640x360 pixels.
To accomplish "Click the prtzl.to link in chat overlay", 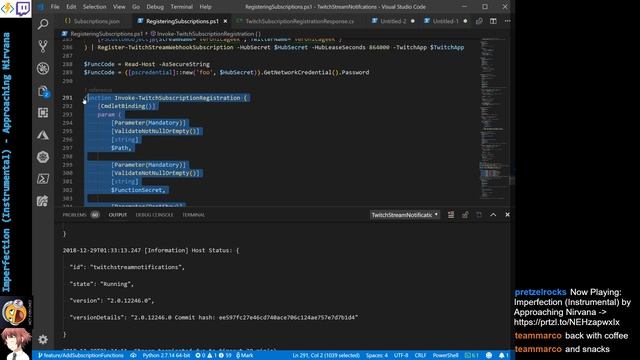I will click(x=567, y=322).
